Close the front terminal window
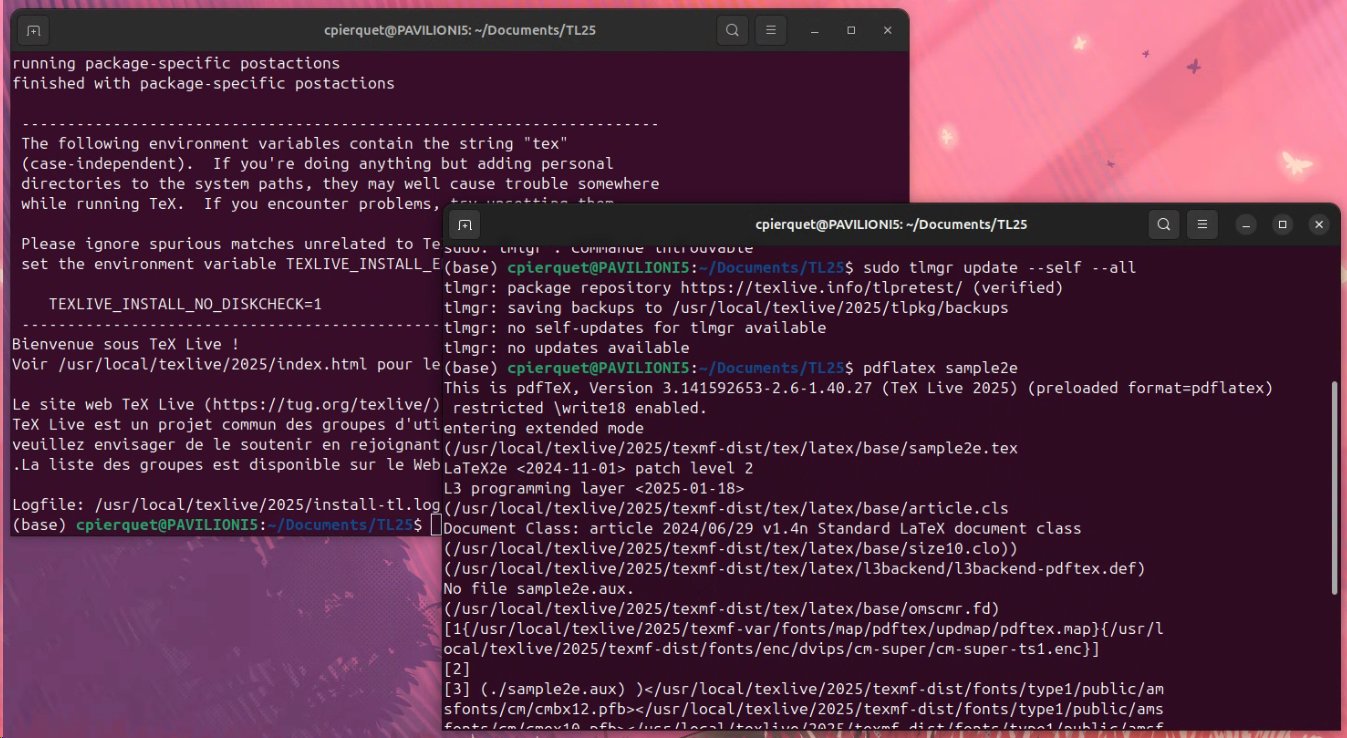 click(1319, 225)
